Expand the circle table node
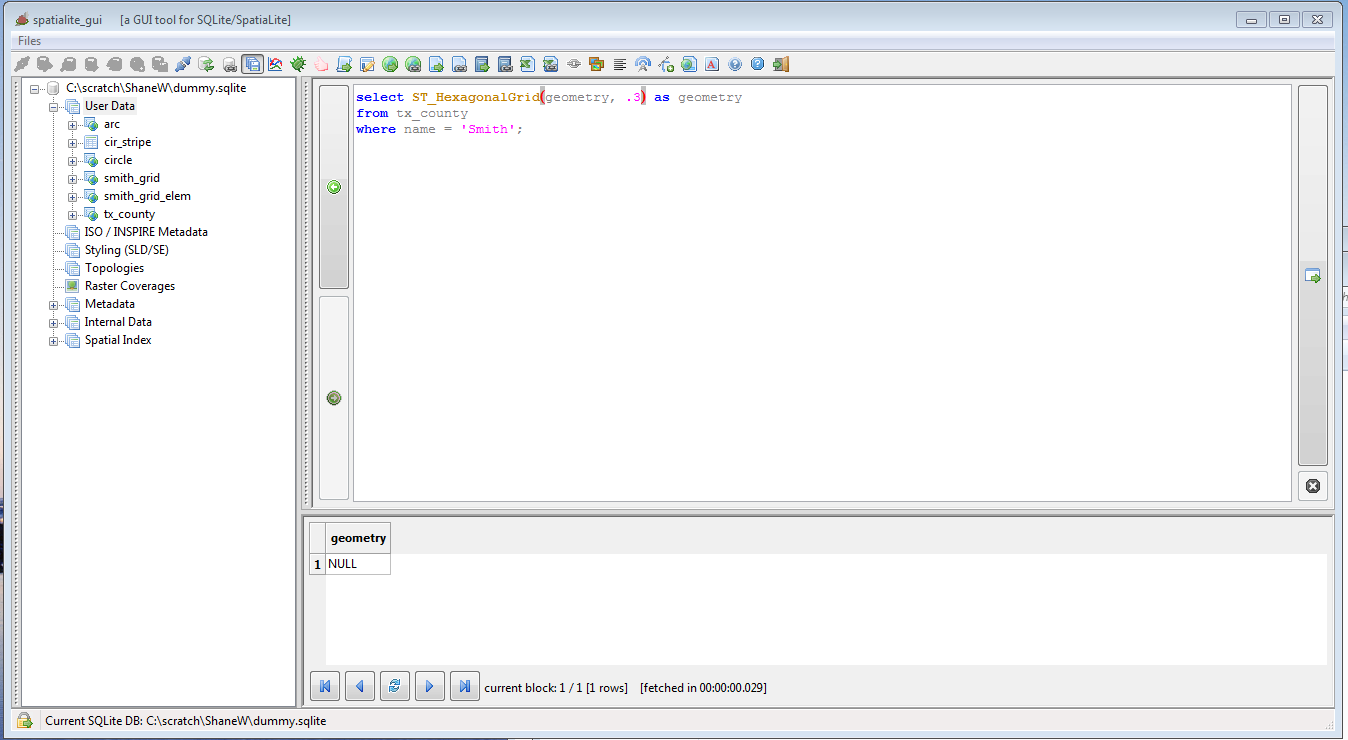This screenshot has height=740, width=1348. point(73,160)
